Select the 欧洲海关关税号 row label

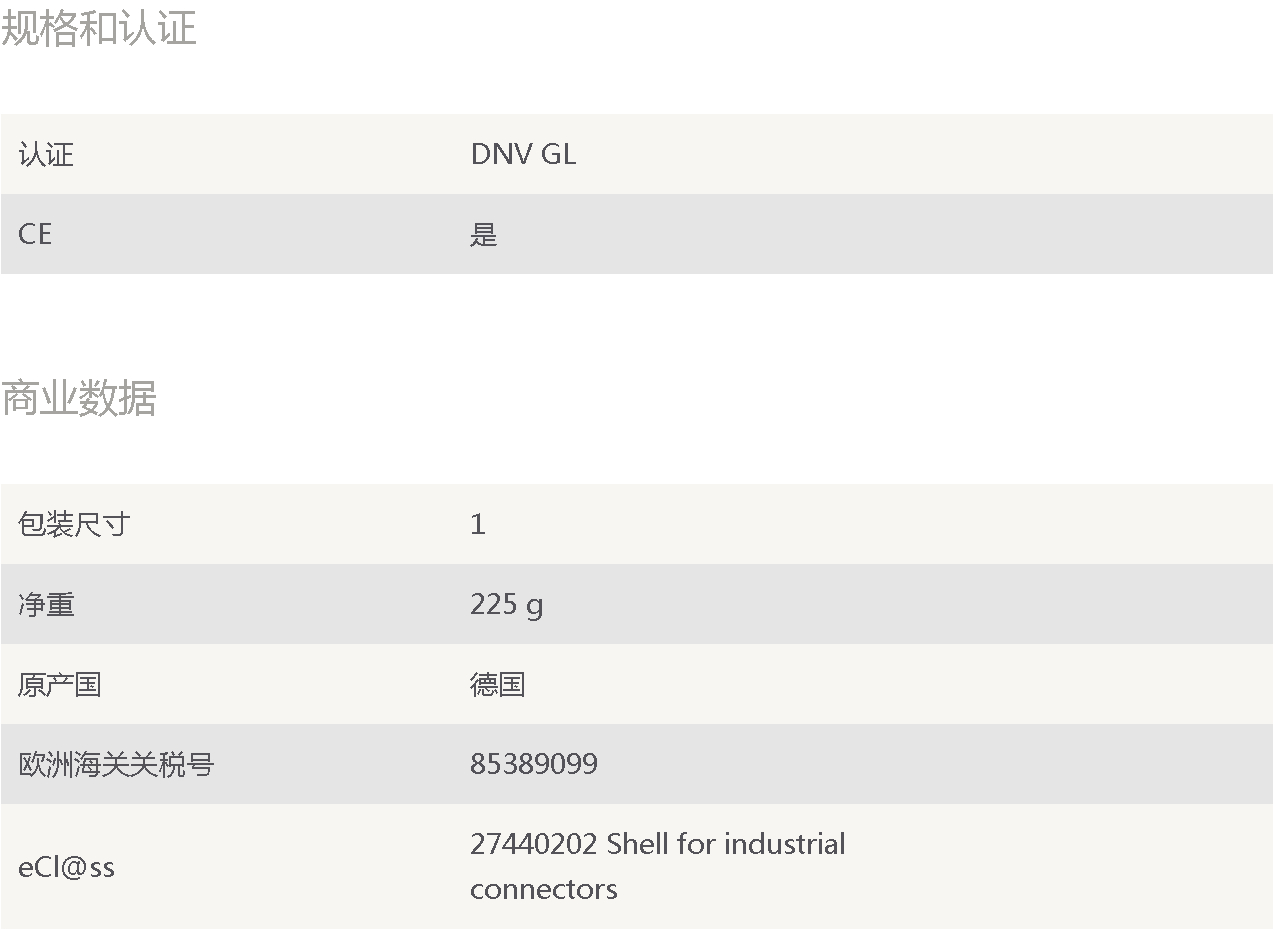(x=116, y=764)
